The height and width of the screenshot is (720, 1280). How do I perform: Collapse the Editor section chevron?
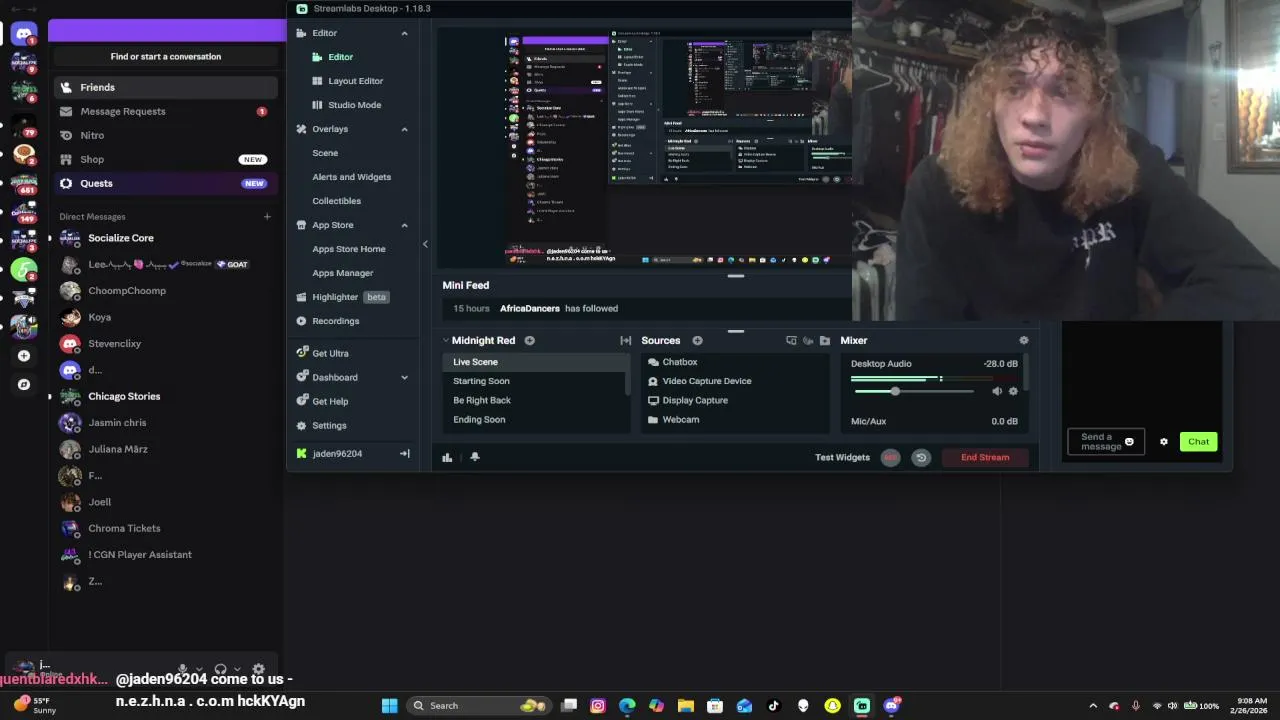(405, 33)
